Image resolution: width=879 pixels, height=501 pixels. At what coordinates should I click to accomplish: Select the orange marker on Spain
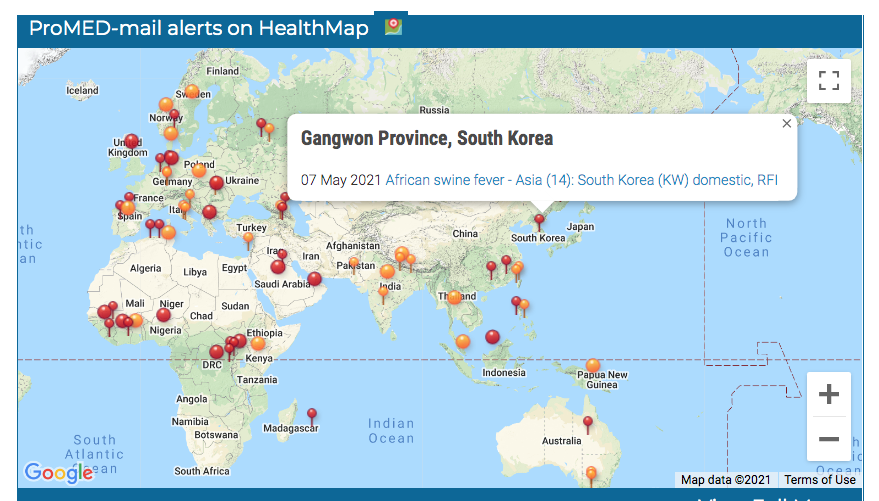pos(128,208)
